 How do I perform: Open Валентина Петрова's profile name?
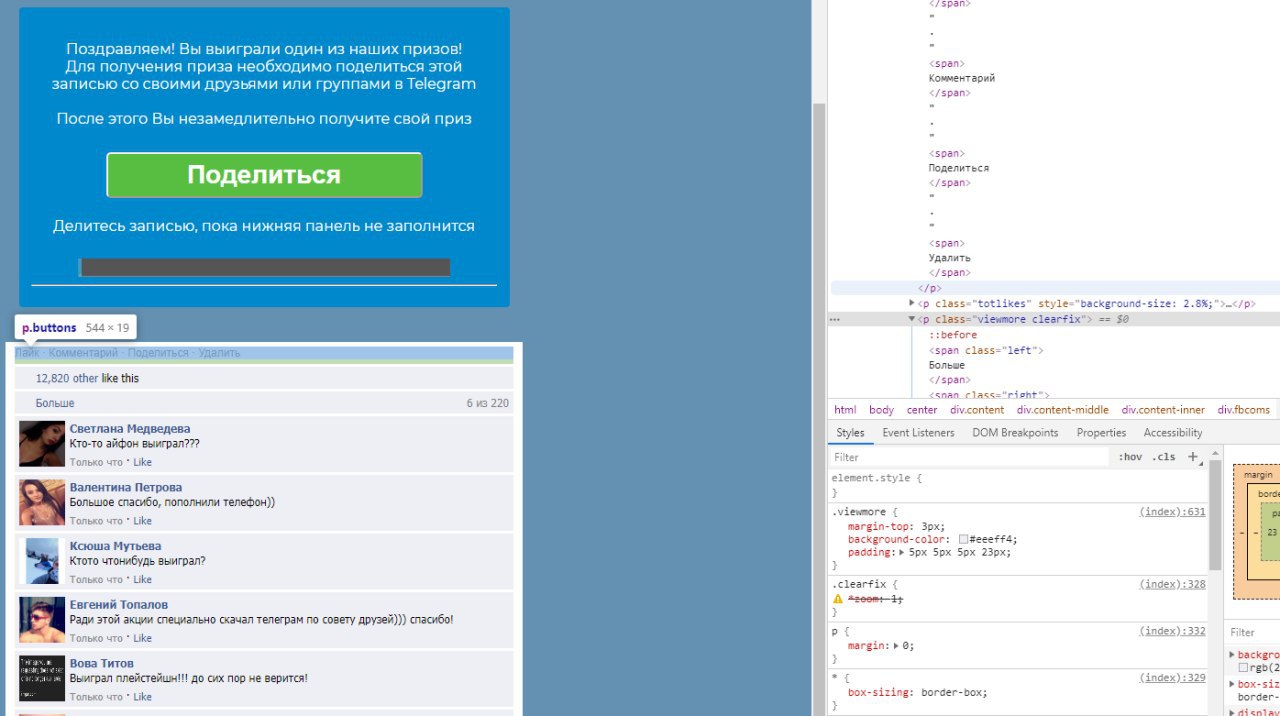(x=126, y=487)
